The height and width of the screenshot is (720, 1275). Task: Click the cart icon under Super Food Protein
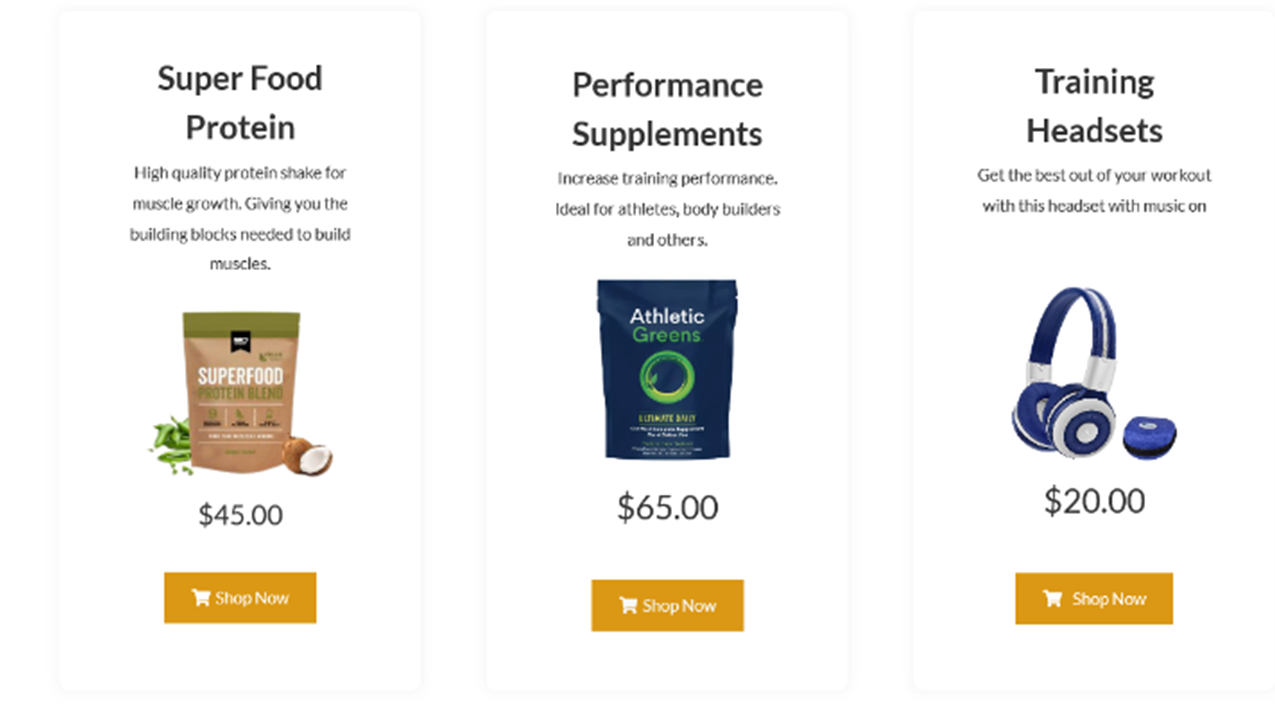[x=201, y=598]
